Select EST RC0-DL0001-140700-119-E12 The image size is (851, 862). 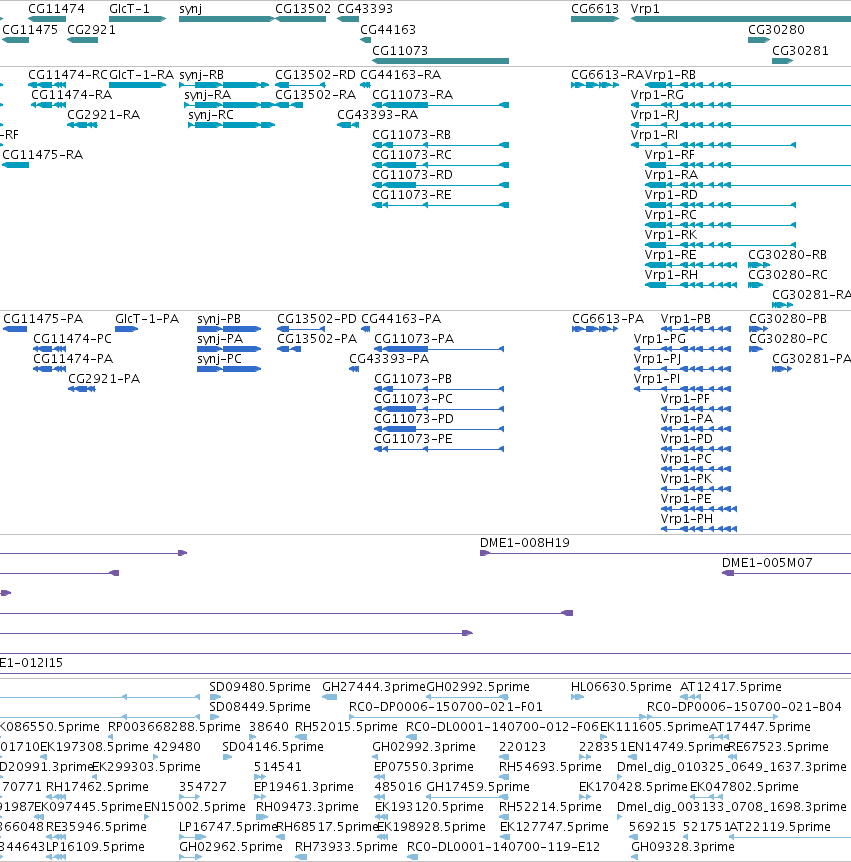(x=504, y=847)
